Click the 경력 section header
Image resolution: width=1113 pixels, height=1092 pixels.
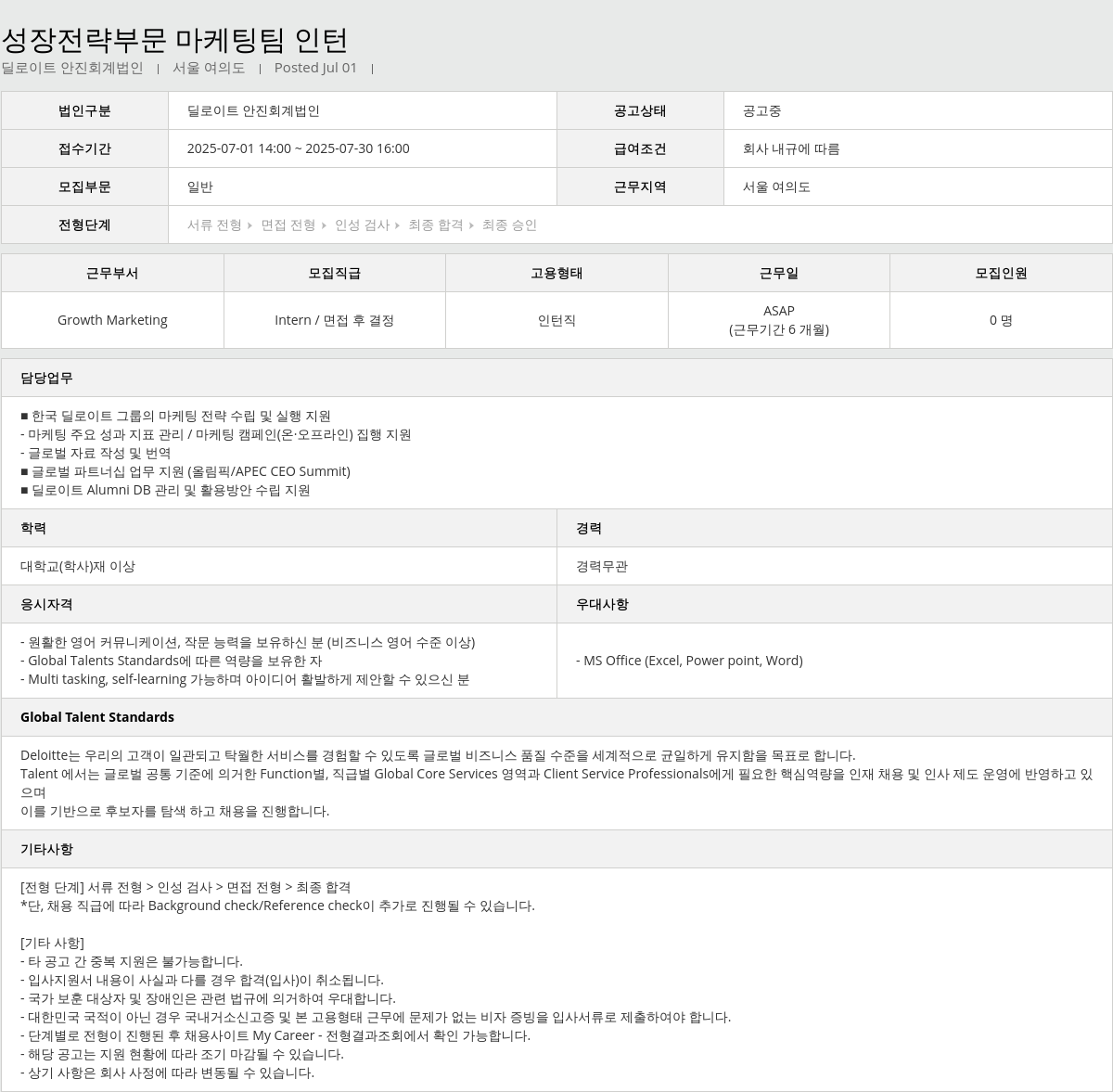click(x=835, y=528)
